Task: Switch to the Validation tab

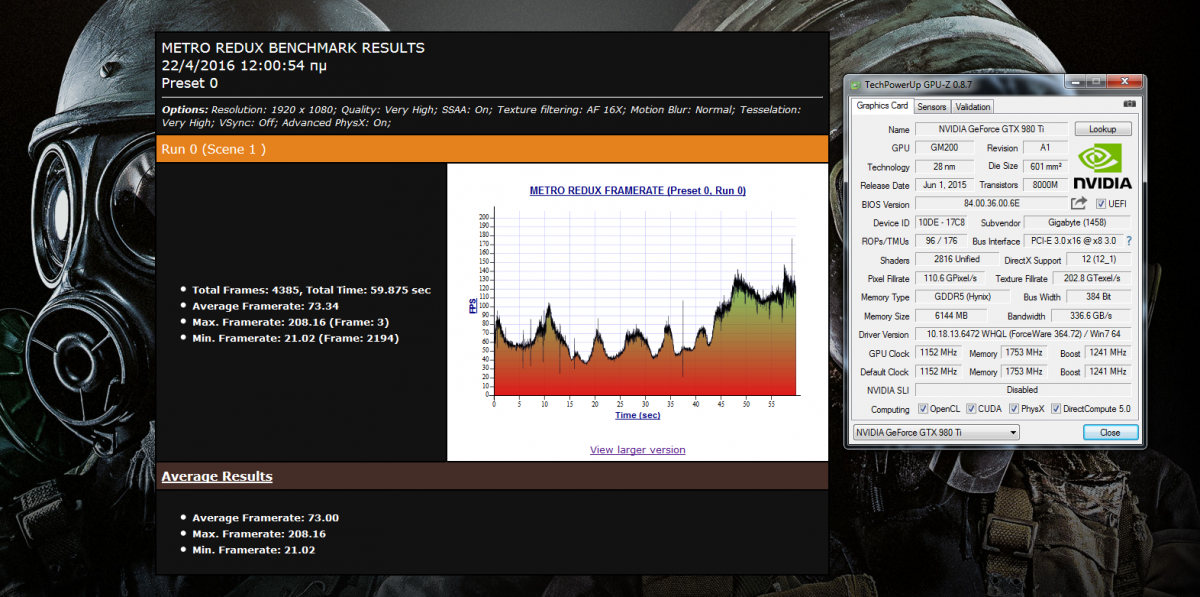Action: point(972,106)
